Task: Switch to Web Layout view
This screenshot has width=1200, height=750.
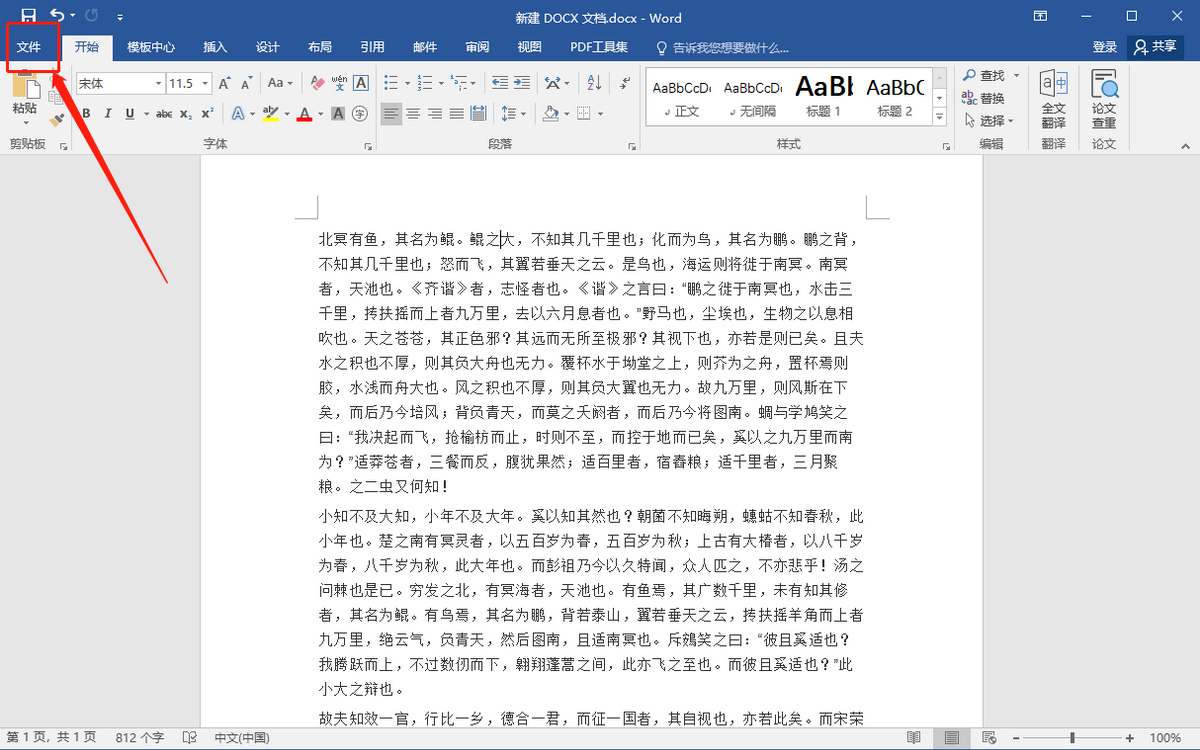Action: 991,738
